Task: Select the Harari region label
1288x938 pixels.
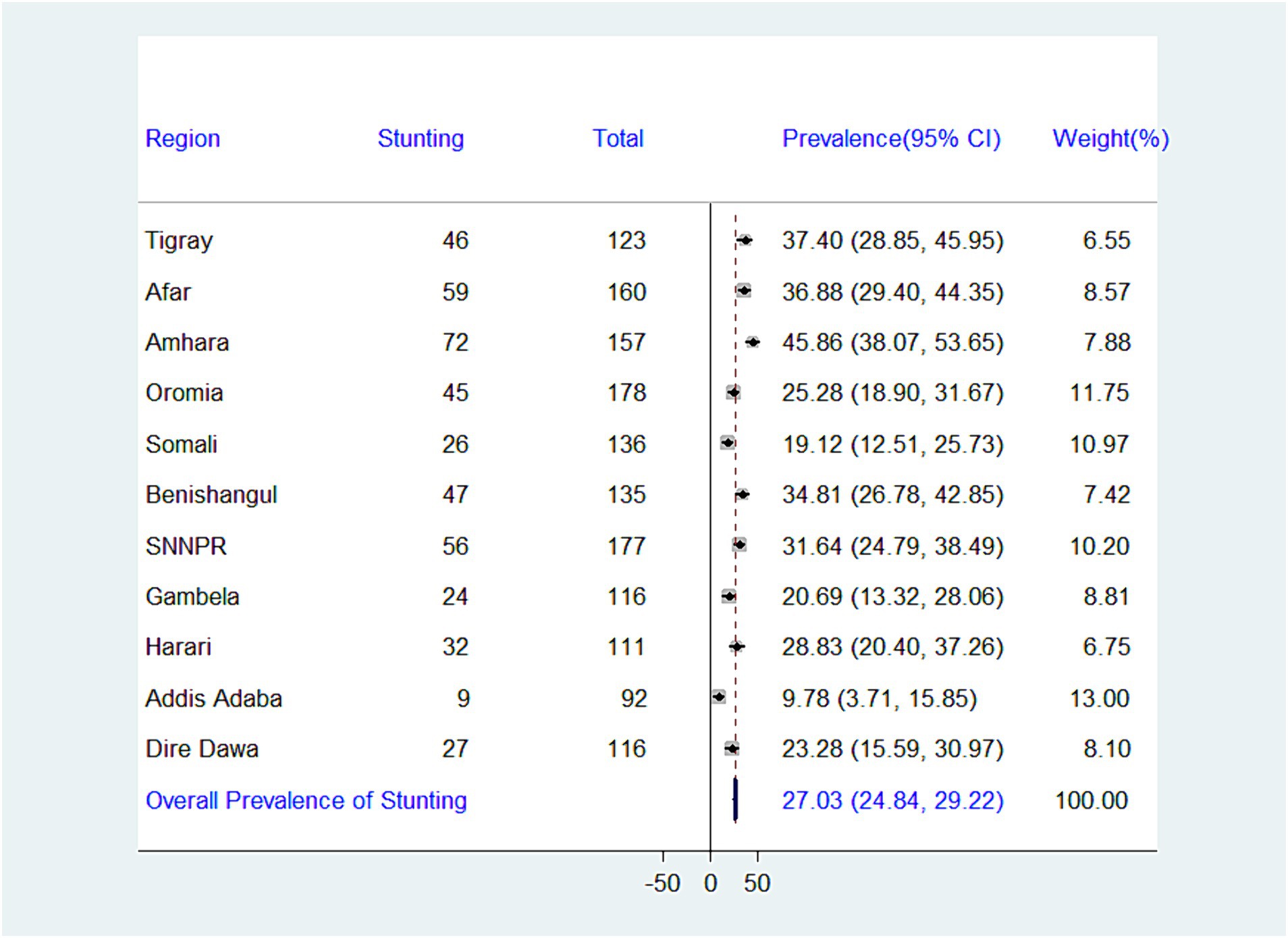Action: point(178,646)
